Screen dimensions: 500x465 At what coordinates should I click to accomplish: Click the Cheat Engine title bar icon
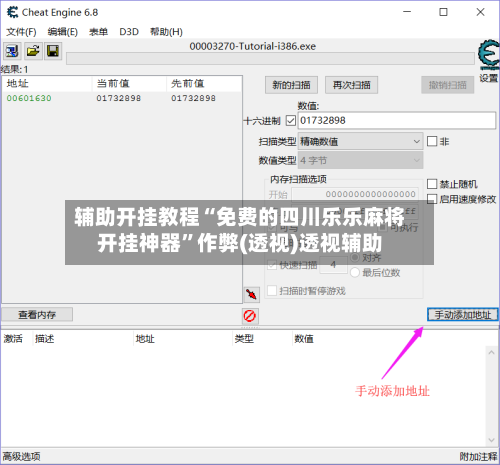pos(13,12)
